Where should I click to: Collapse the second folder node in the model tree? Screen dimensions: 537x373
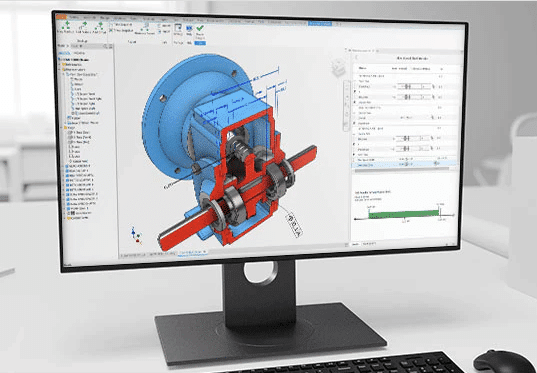tap(60, 69)
